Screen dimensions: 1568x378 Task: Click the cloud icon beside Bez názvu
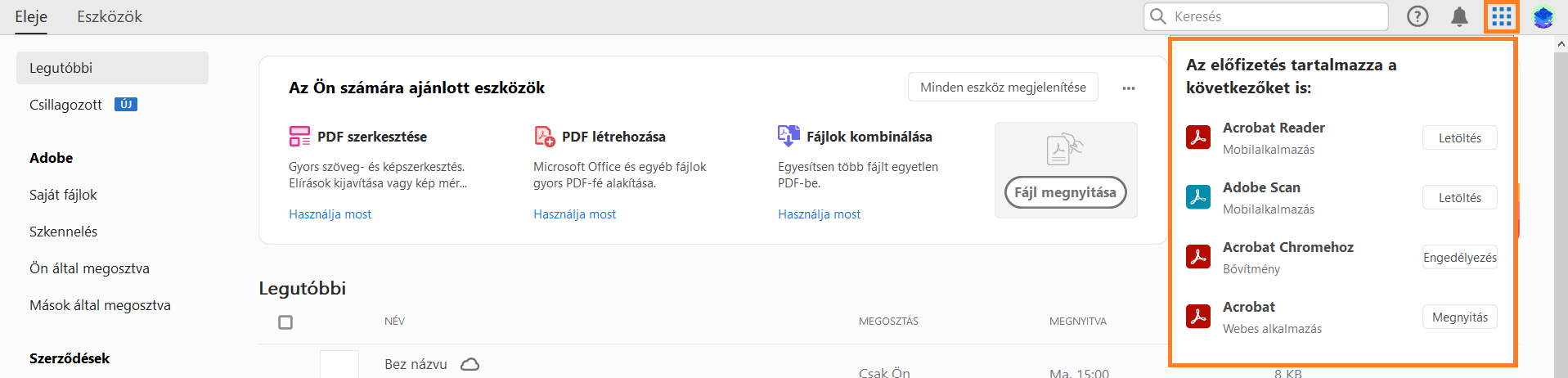tap(470, 364)
